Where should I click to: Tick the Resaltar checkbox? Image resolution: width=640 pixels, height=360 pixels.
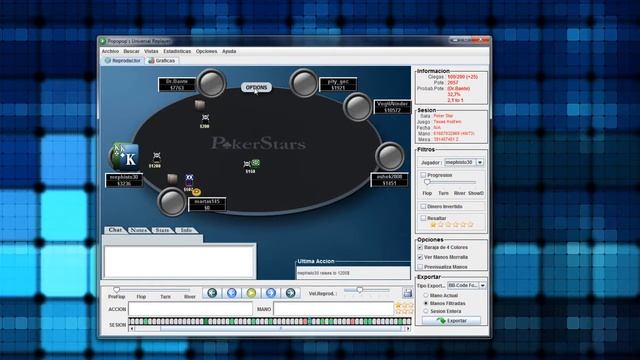(423, 218)
